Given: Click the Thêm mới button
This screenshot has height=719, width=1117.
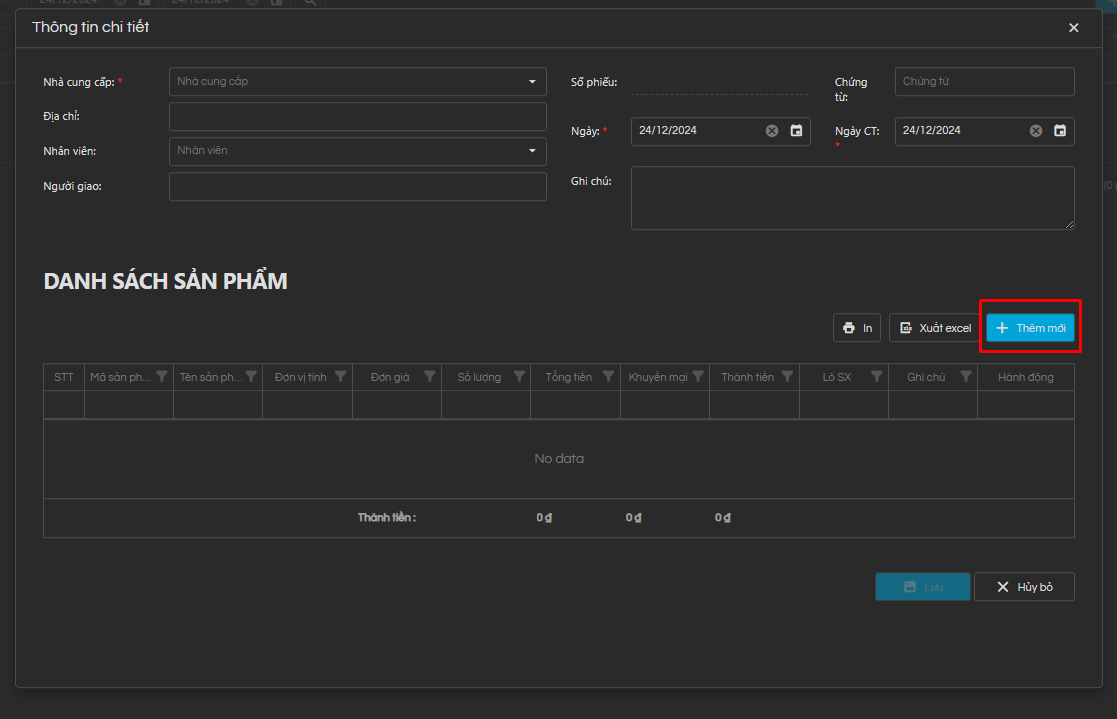Looking at the screenshot, I should (1030, 328).
